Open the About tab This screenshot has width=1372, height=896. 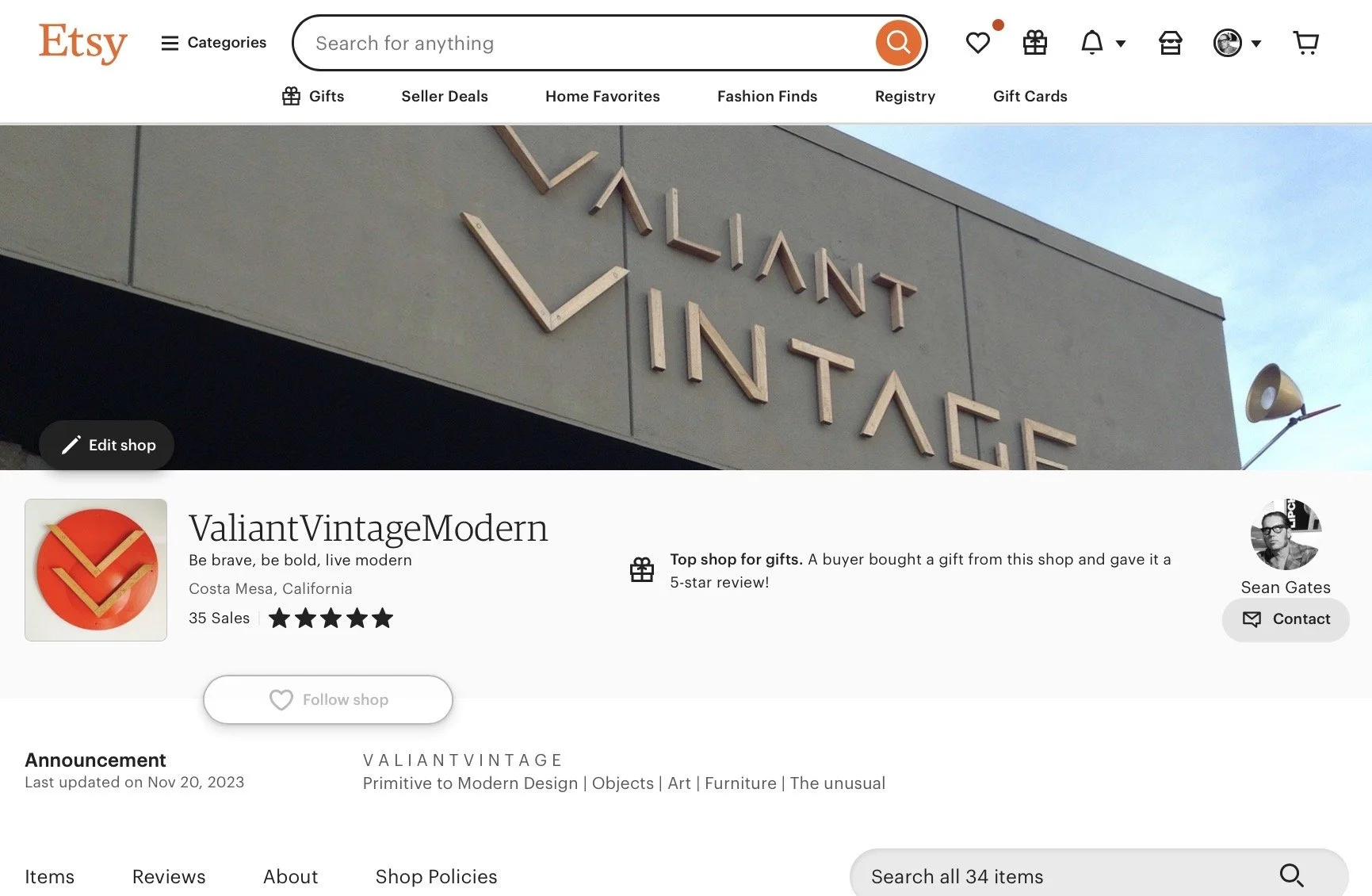[290, 876]
